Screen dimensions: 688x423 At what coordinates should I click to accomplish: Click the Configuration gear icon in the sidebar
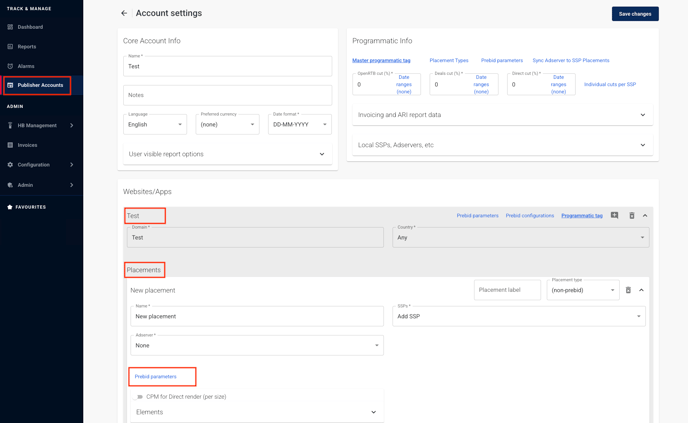(x=10, y=165)
